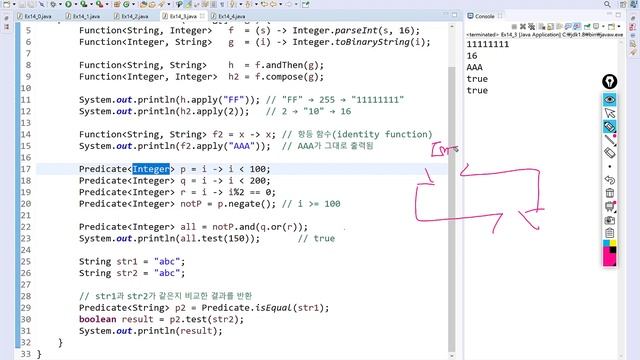This screenshot has width=640, height=360.
Task: Click the Pin Console icon
Action: pos(587,27)
